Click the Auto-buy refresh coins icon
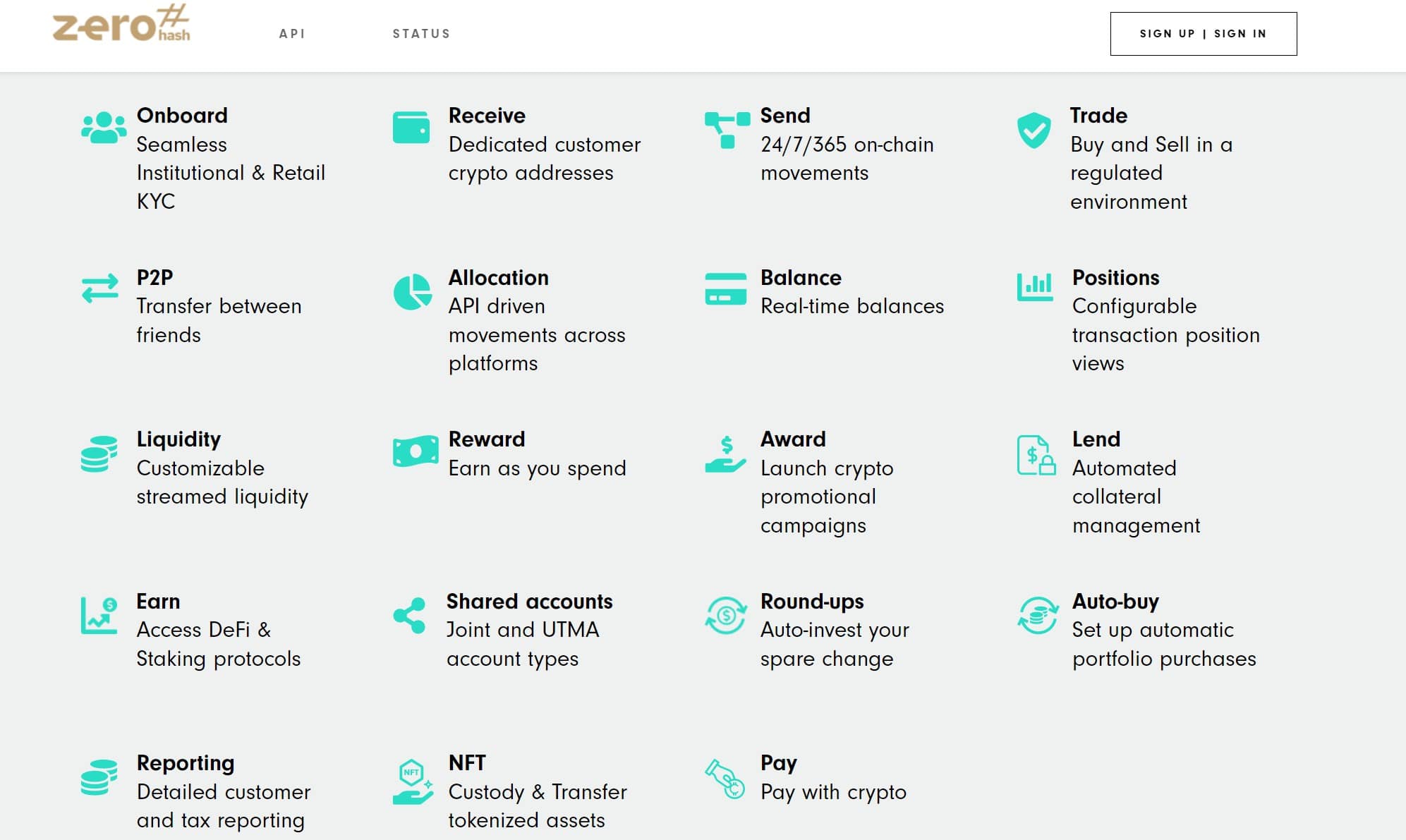This screenshot has width=1406, height=840. tap(1038, 615)
